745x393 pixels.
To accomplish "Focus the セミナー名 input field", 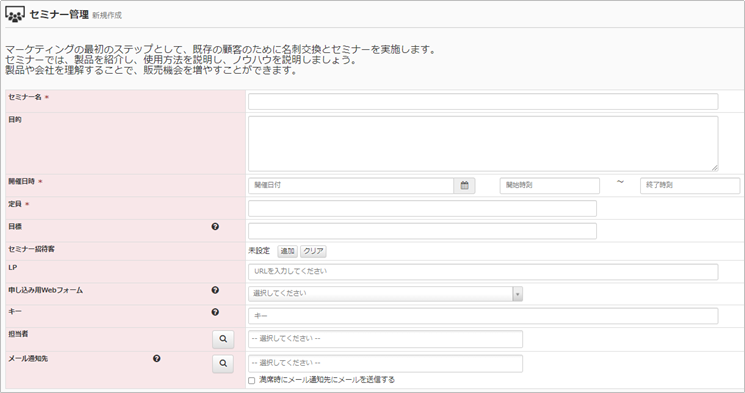I will point(483,102).
